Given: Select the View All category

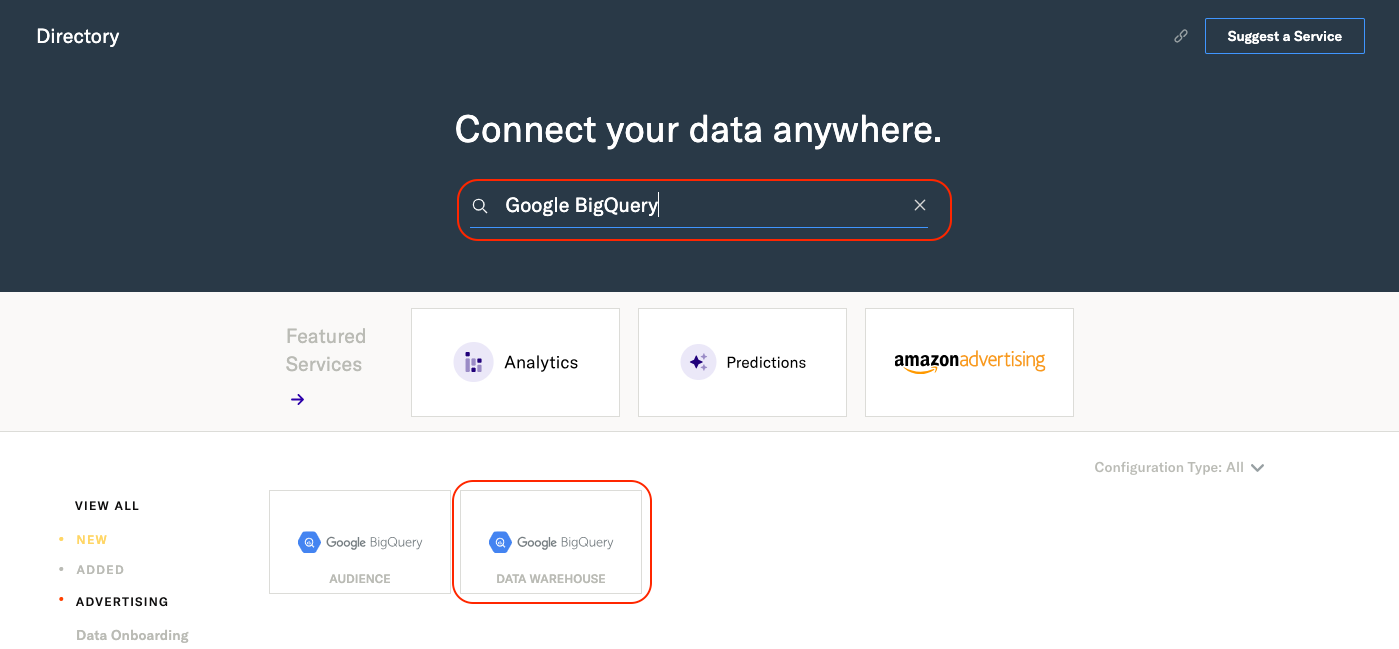Looking at the screenshot, I should click(x=107, y=506).
